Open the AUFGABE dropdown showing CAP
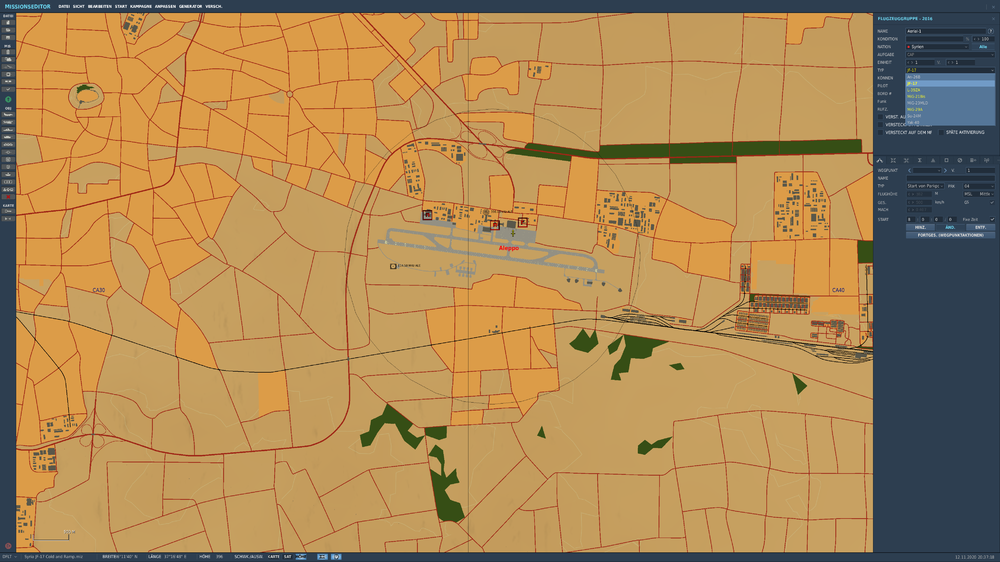This screenshot has width=1000, height=562. (x=950, y=54)
